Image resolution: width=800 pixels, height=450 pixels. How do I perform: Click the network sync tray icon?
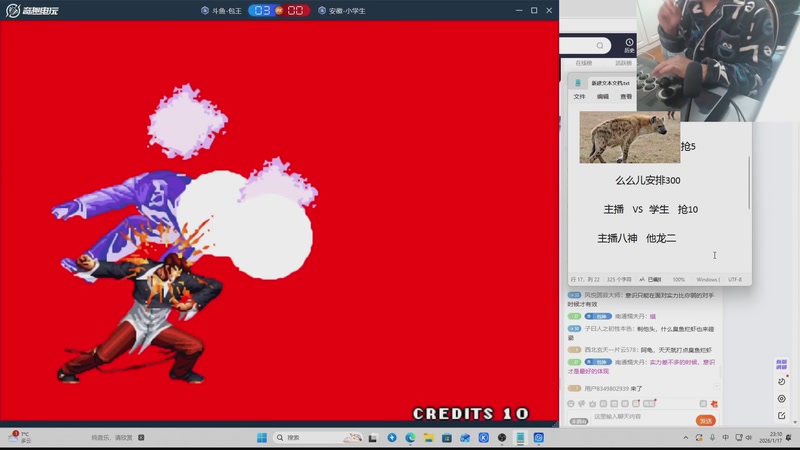[699, 437]
